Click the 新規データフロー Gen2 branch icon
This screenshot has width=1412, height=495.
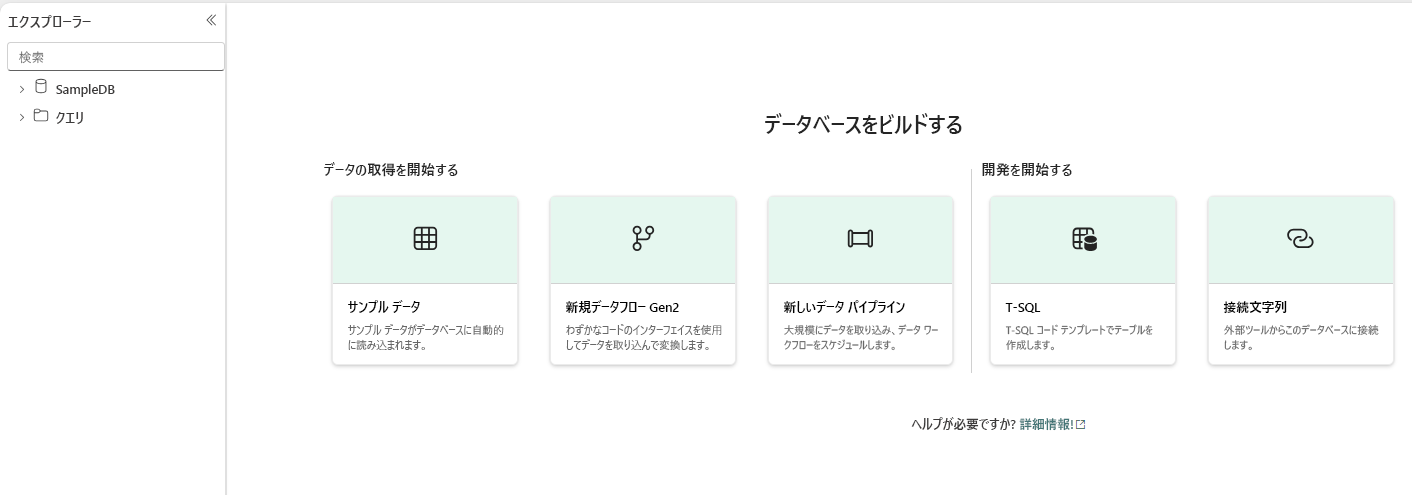tap(643, 238)
